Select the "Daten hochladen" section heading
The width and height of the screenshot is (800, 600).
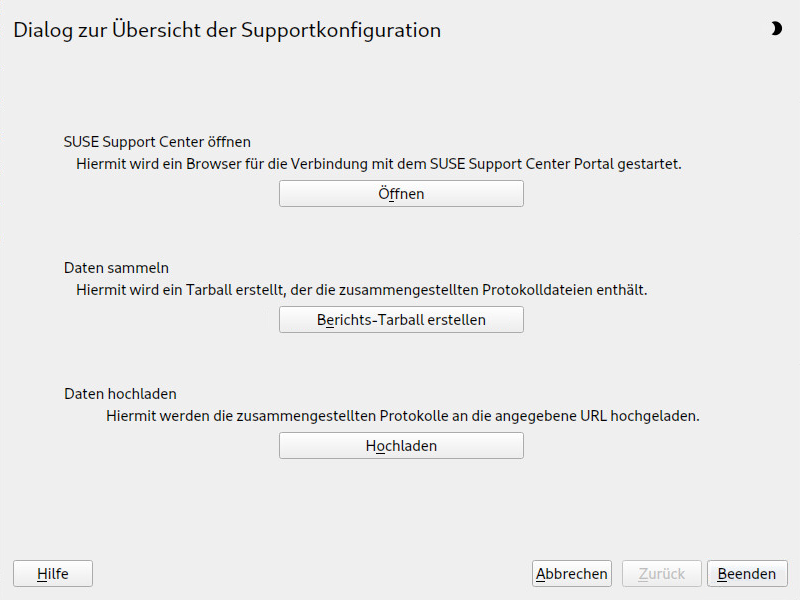click(120, 394)
